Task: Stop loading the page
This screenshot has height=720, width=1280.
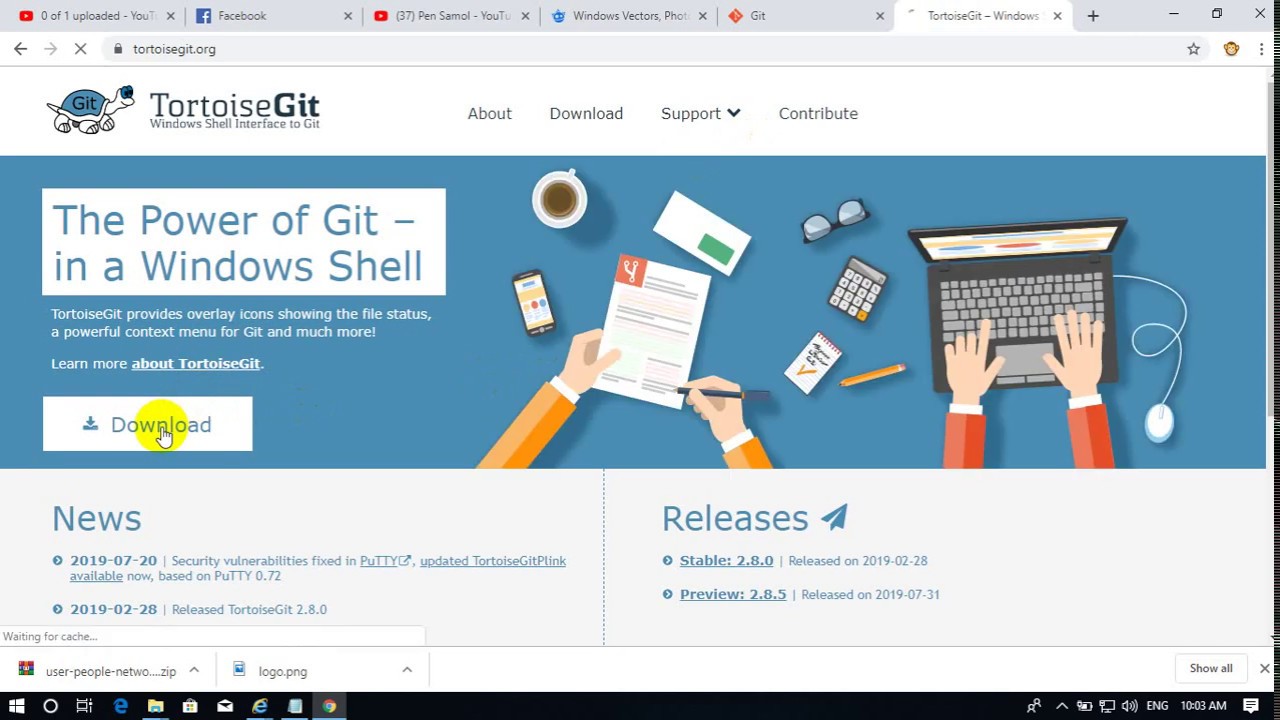Action: [80, 49]
